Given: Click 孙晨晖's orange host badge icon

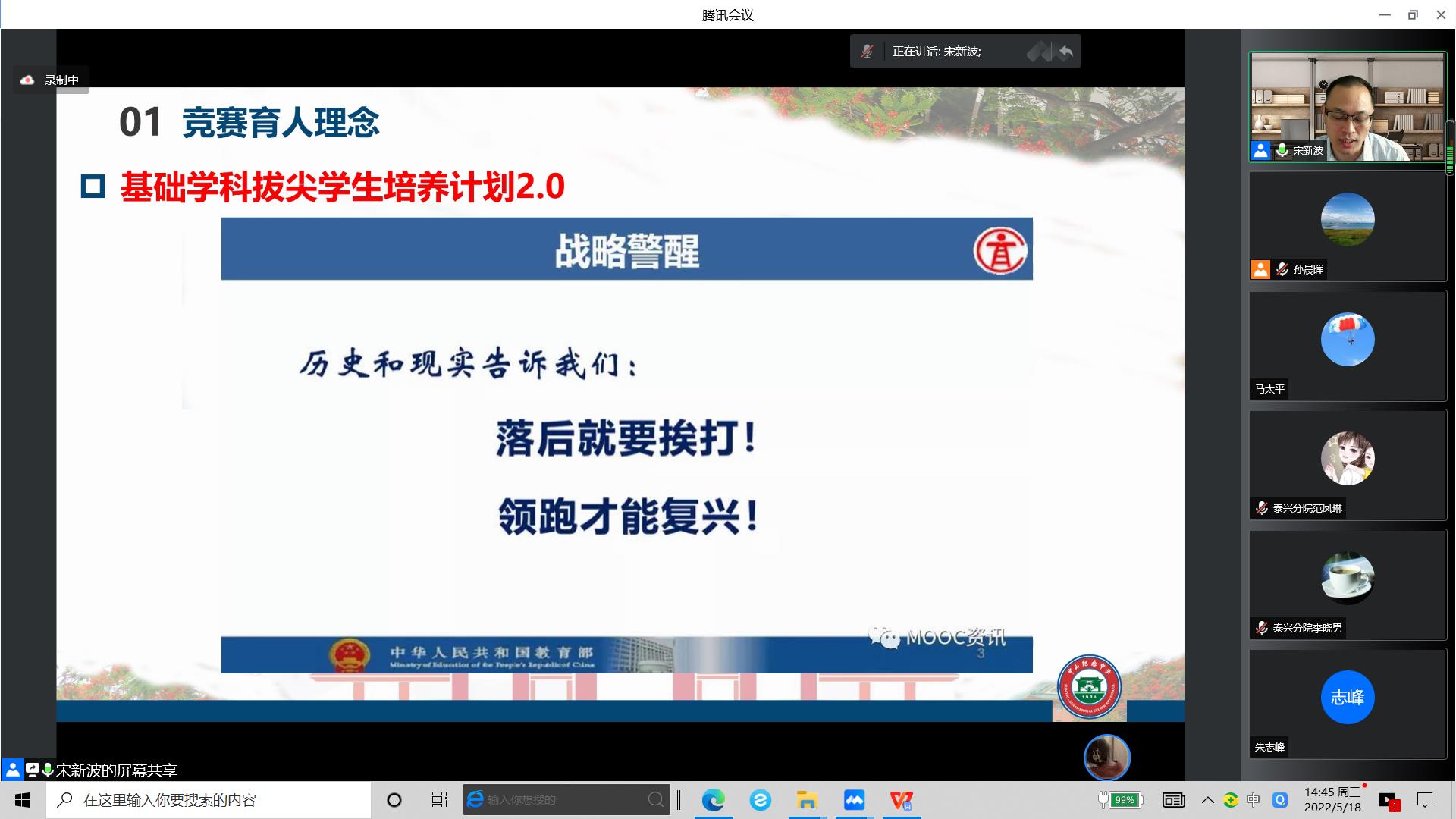Looking at the screenshot, I should click(x=1260, y=269).
